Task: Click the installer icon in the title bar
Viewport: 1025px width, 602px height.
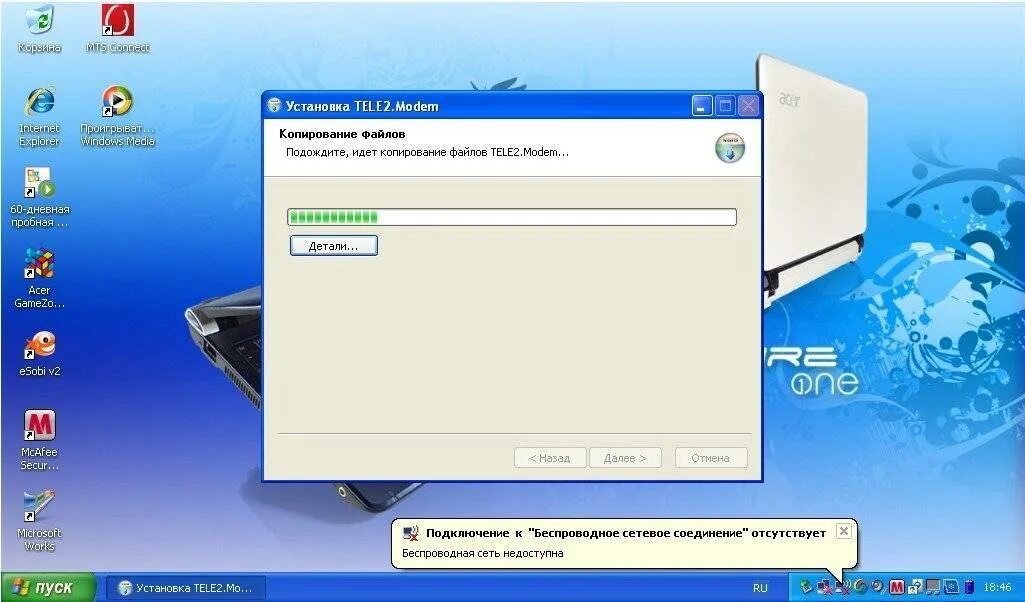Action: [x=275, y=106]
